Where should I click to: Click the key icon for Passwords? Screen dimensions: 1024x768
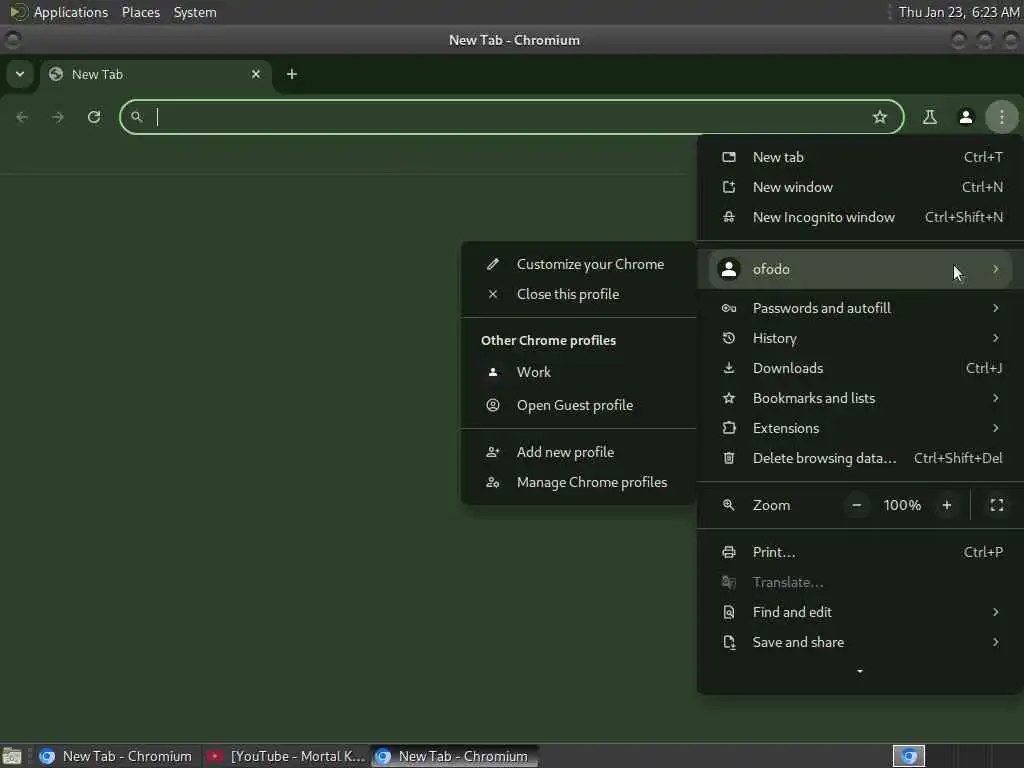[729, 308]
